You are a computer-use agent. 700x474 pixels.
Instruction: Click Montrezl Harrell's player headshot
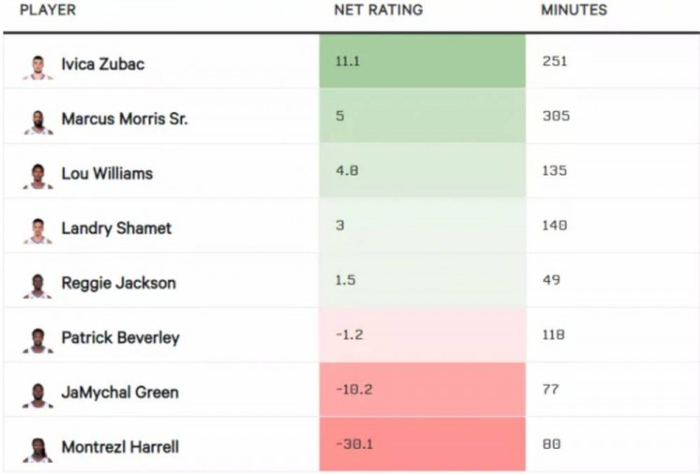[x=38, y=449]
